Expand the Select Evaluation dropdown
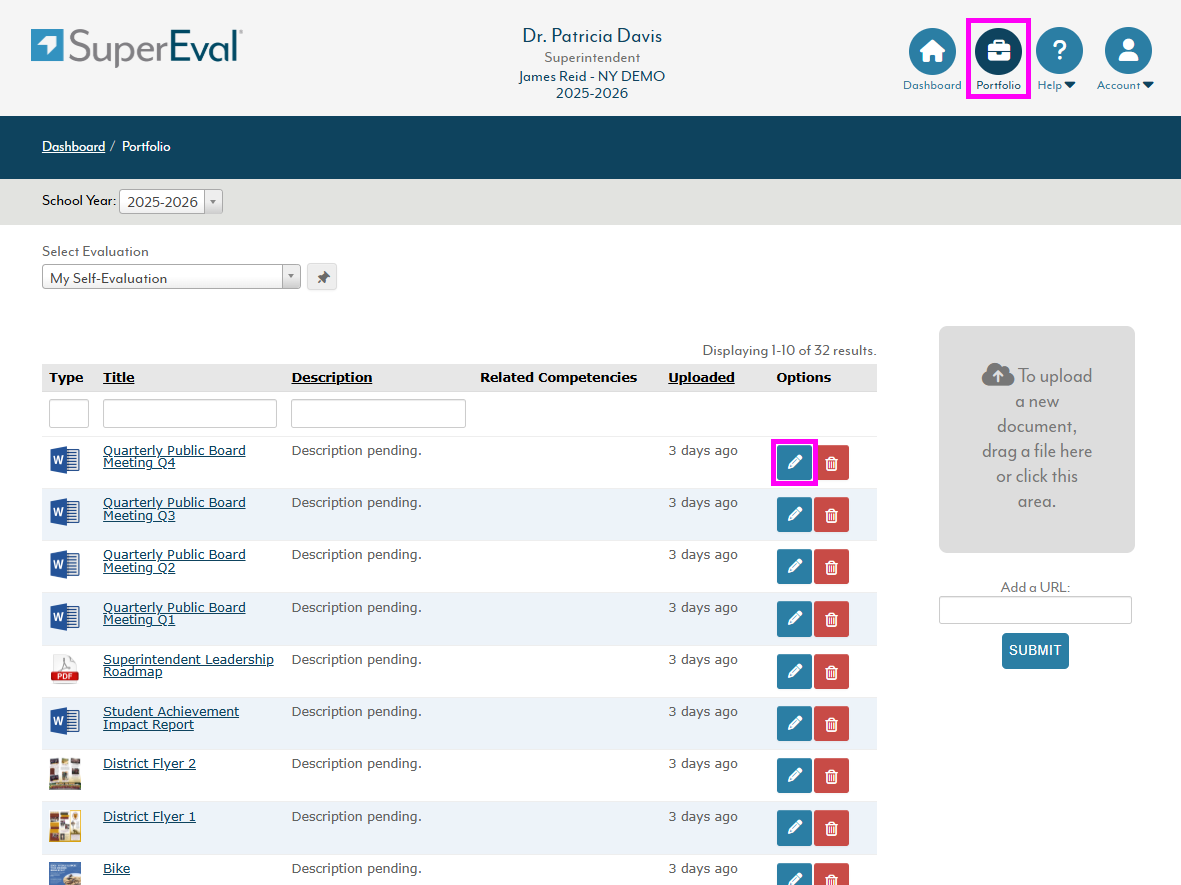Screen dimensions: 1181x885 point(171,278)
